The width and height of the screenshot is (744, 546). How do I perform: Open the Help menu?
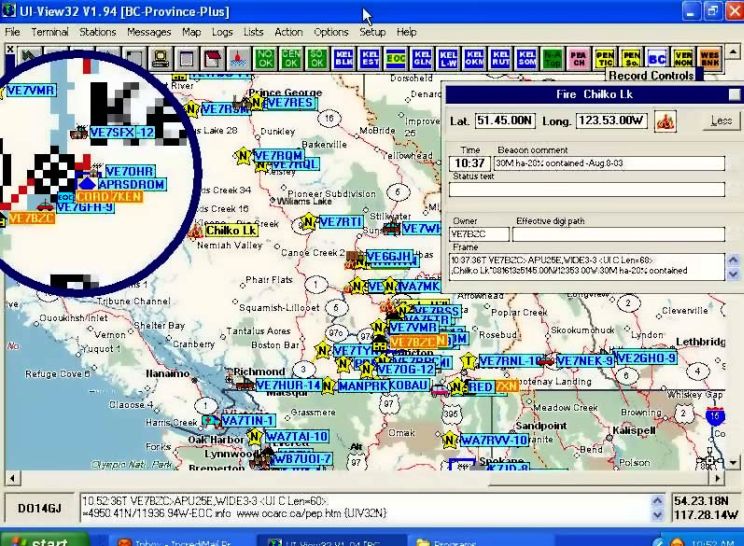[407, 32]
